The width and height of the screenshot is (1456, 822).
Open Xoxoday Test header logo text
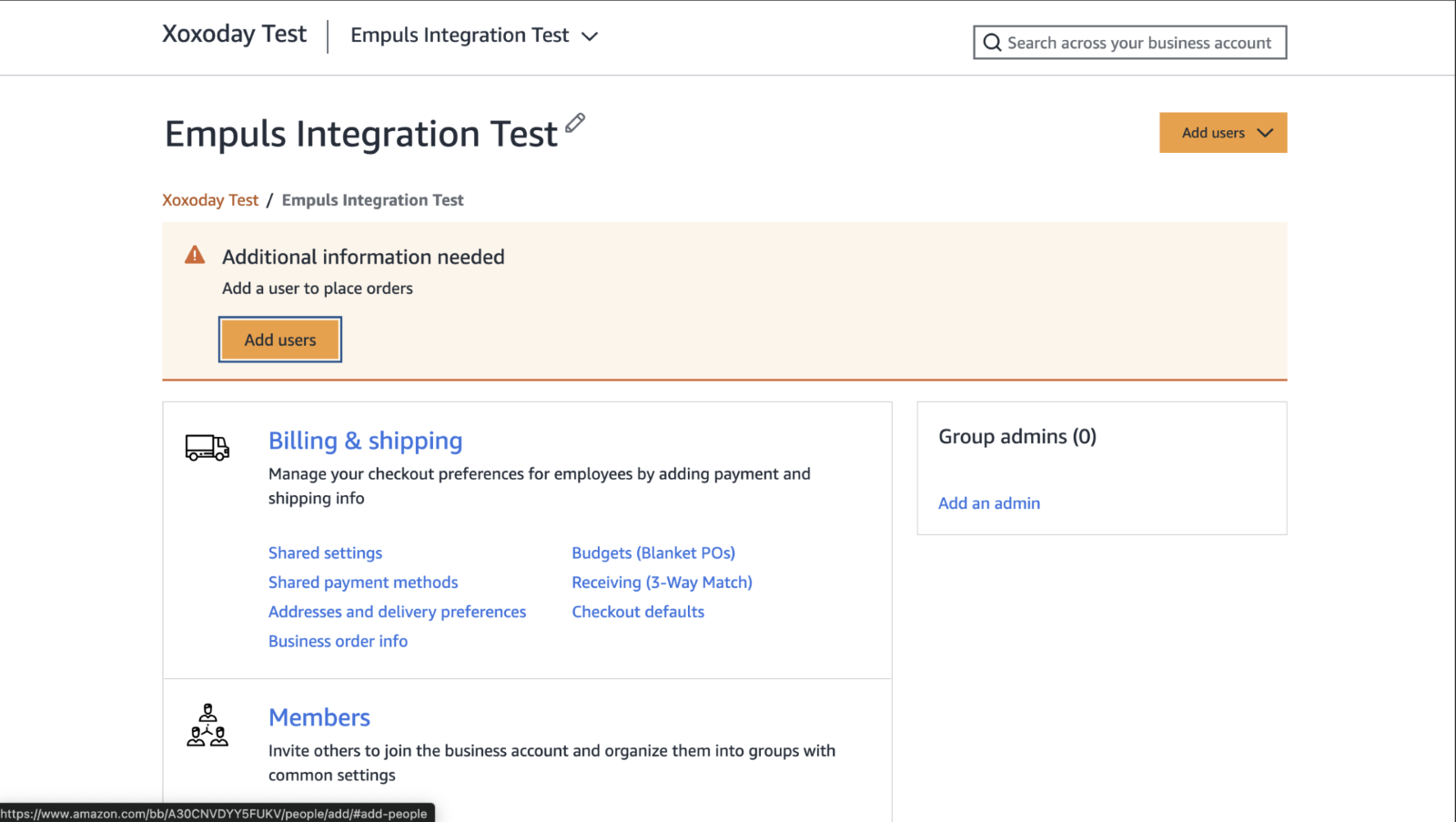click(235, 35)
